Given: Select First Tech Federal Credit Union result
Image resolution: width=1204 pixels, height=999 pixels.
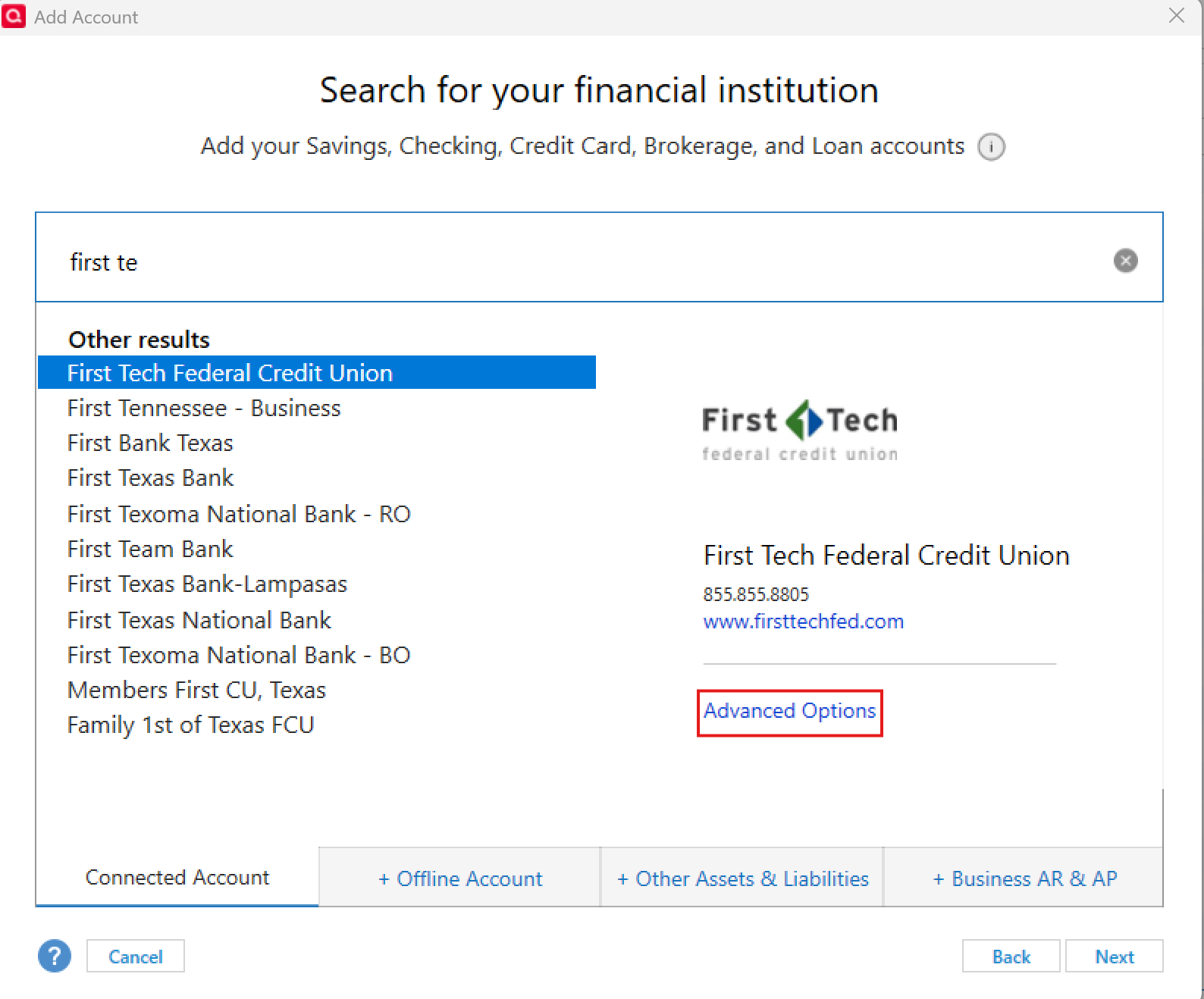Looking at the screenshot, I should coord(317,372).
